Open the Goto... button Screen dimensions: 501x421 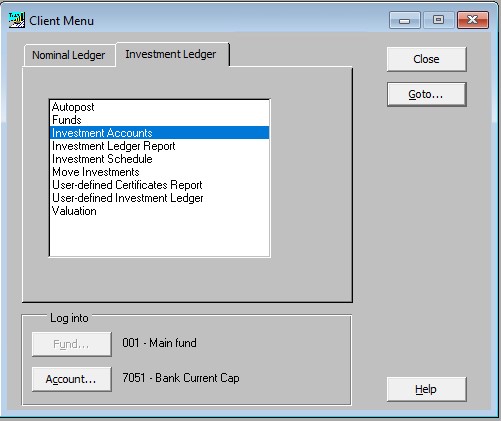[x=426, y=94]
